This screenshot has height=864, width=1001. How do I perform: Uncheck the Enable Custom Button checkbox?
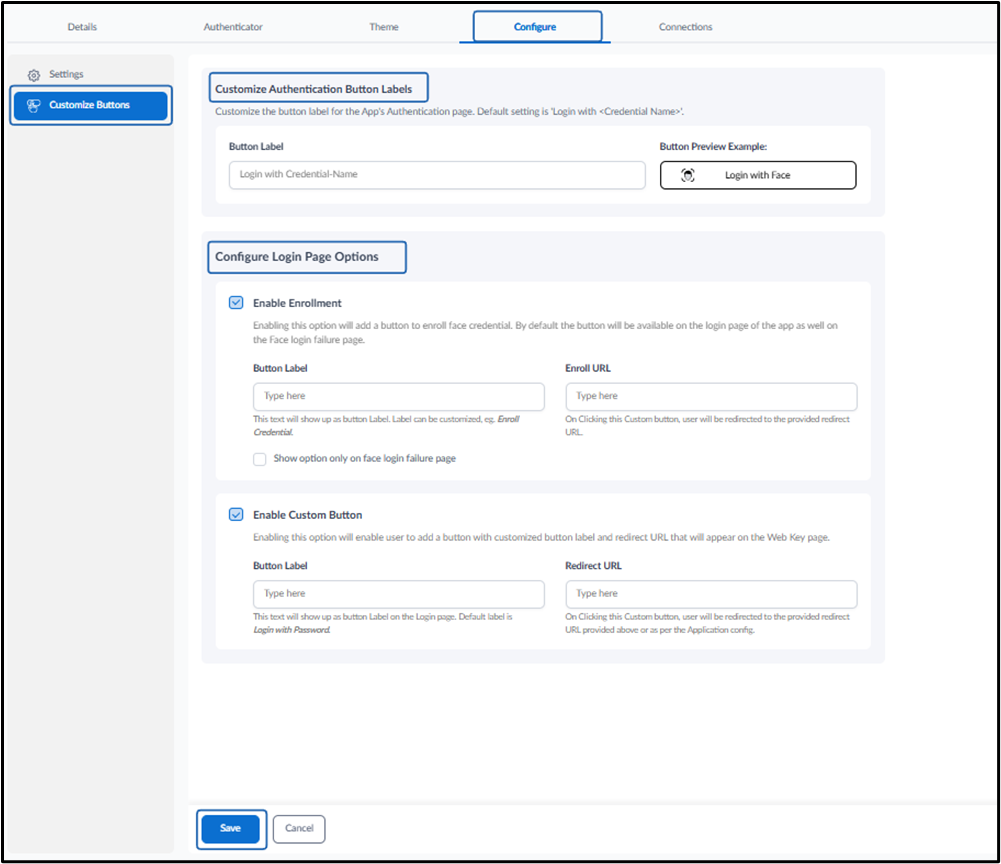[236, 515]
